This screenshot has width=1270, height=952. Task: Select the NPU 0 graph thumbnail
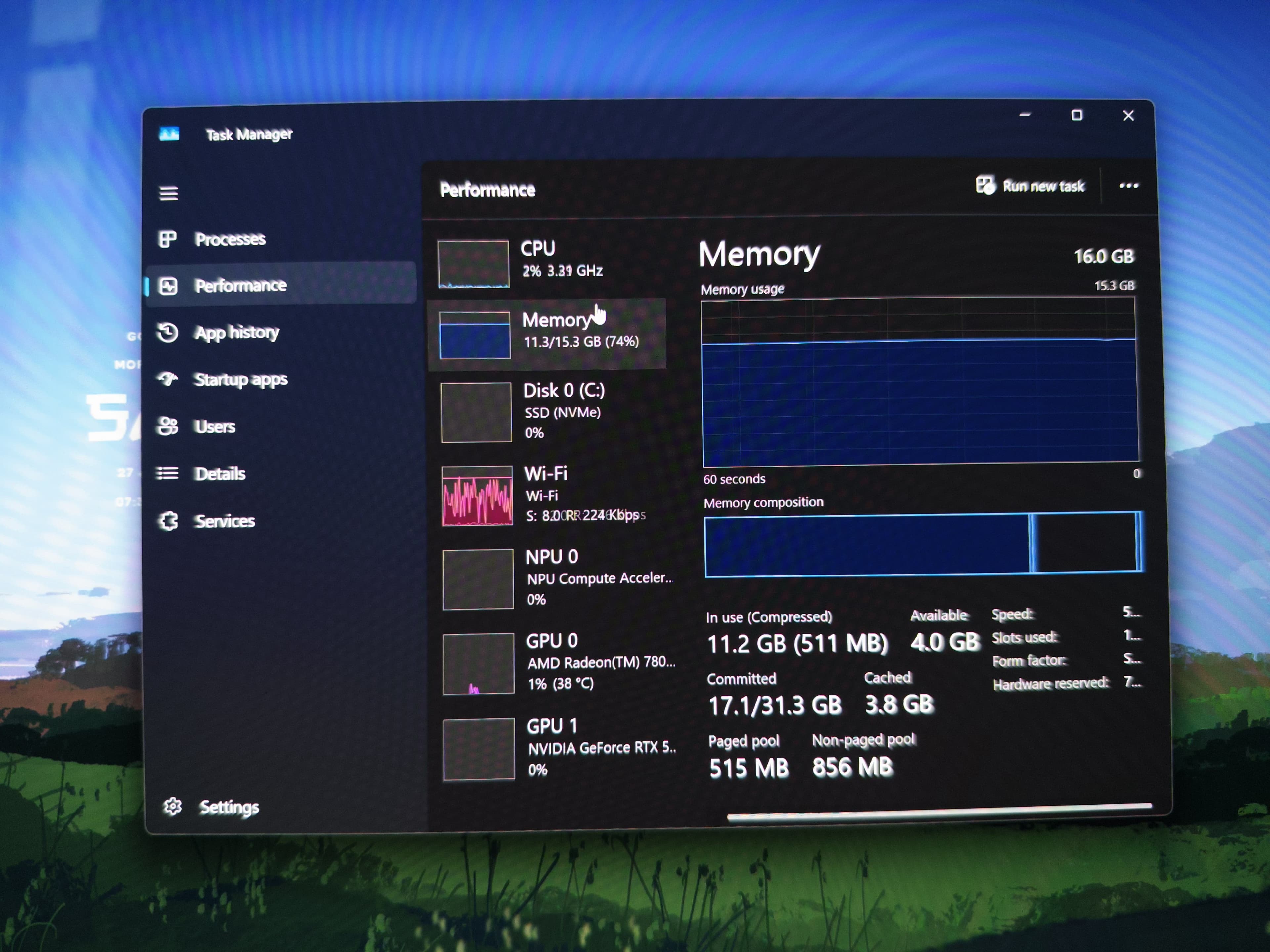click(478, 579)
